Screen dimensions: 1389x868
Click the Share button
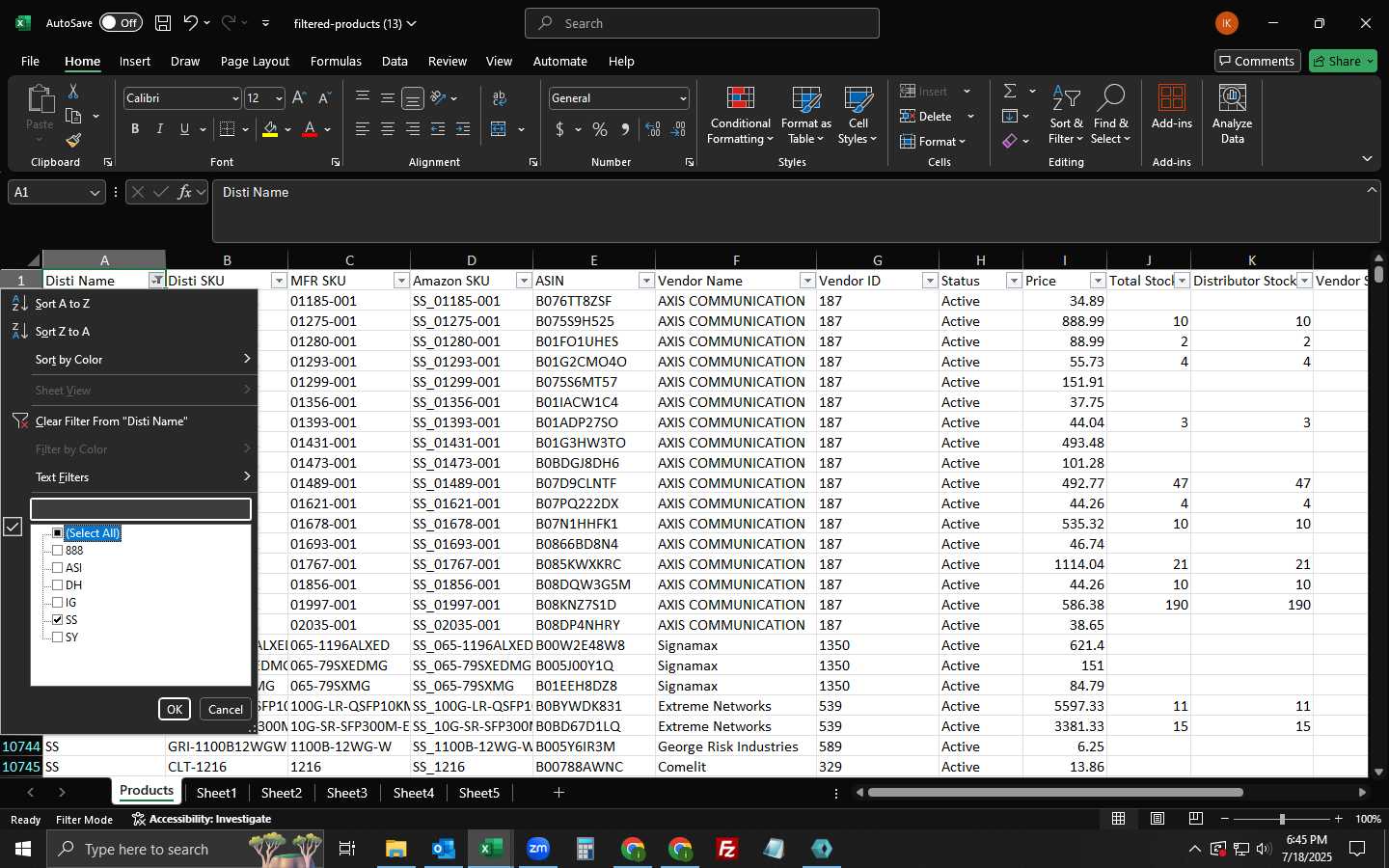(1343, 61)
